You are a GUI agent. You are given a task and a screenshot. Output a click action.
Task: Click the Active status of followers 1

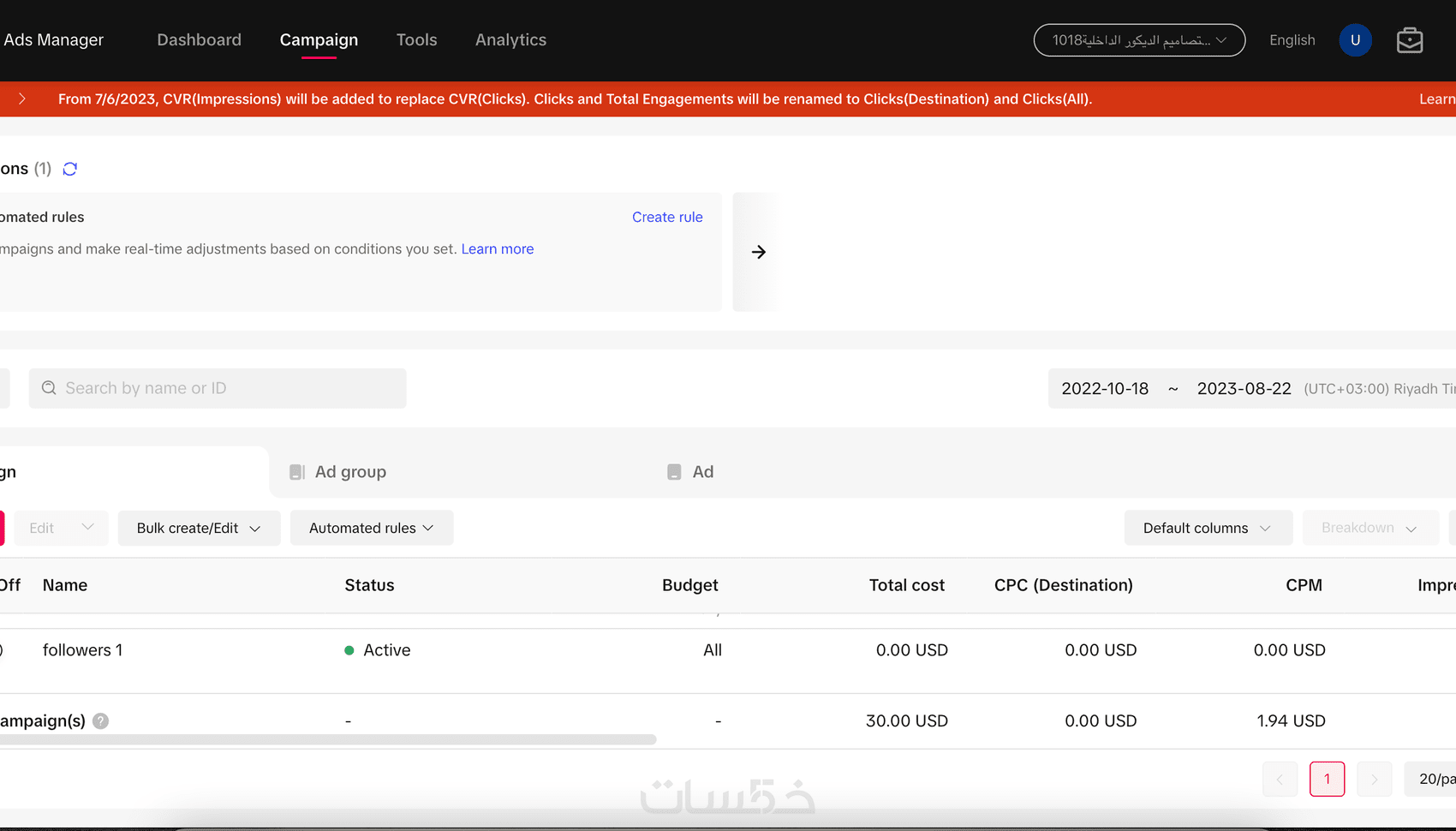[x=378, y=650]
